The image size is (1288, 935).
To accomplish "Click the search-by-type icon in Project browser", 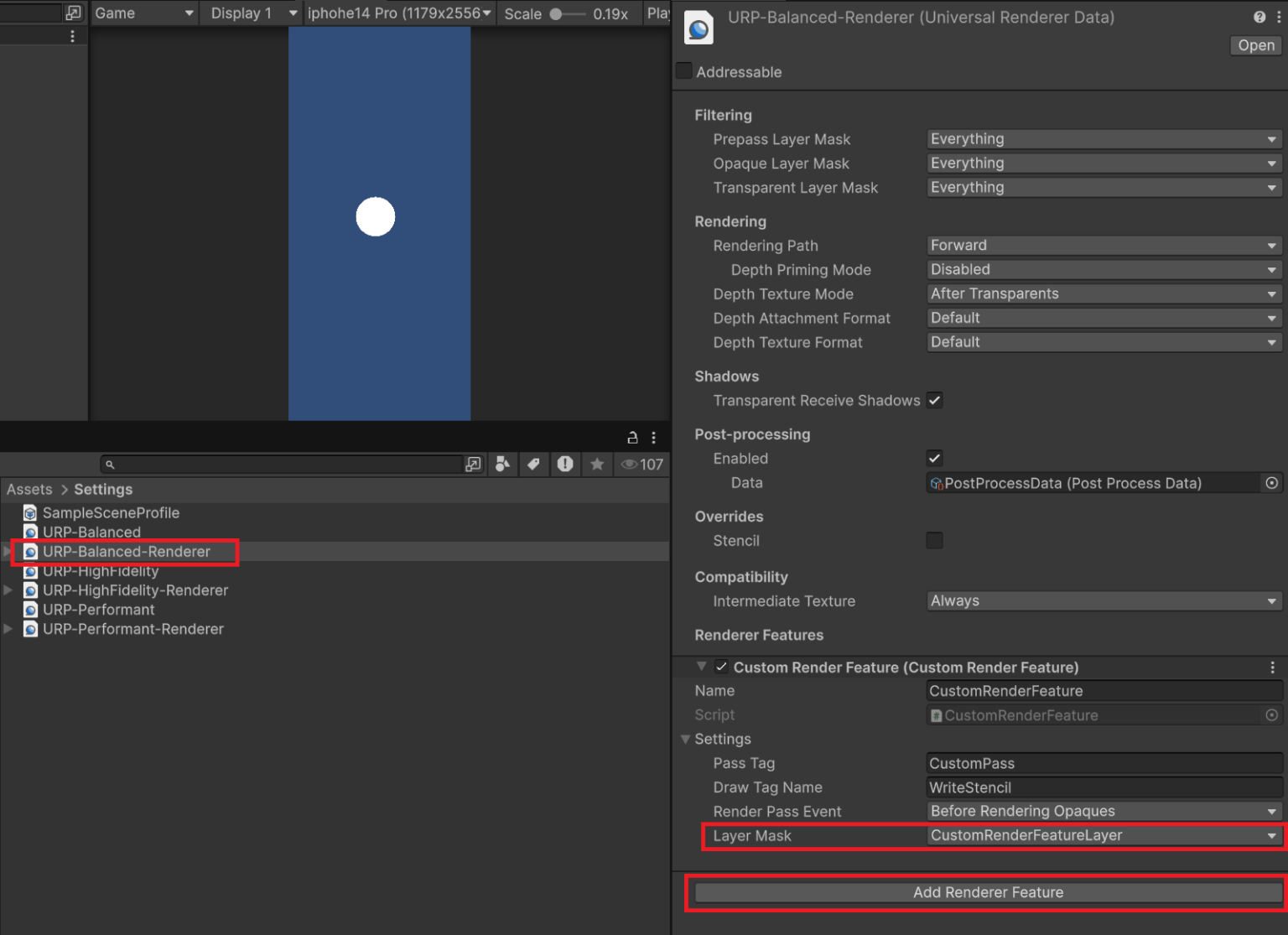I will (502, 464).
